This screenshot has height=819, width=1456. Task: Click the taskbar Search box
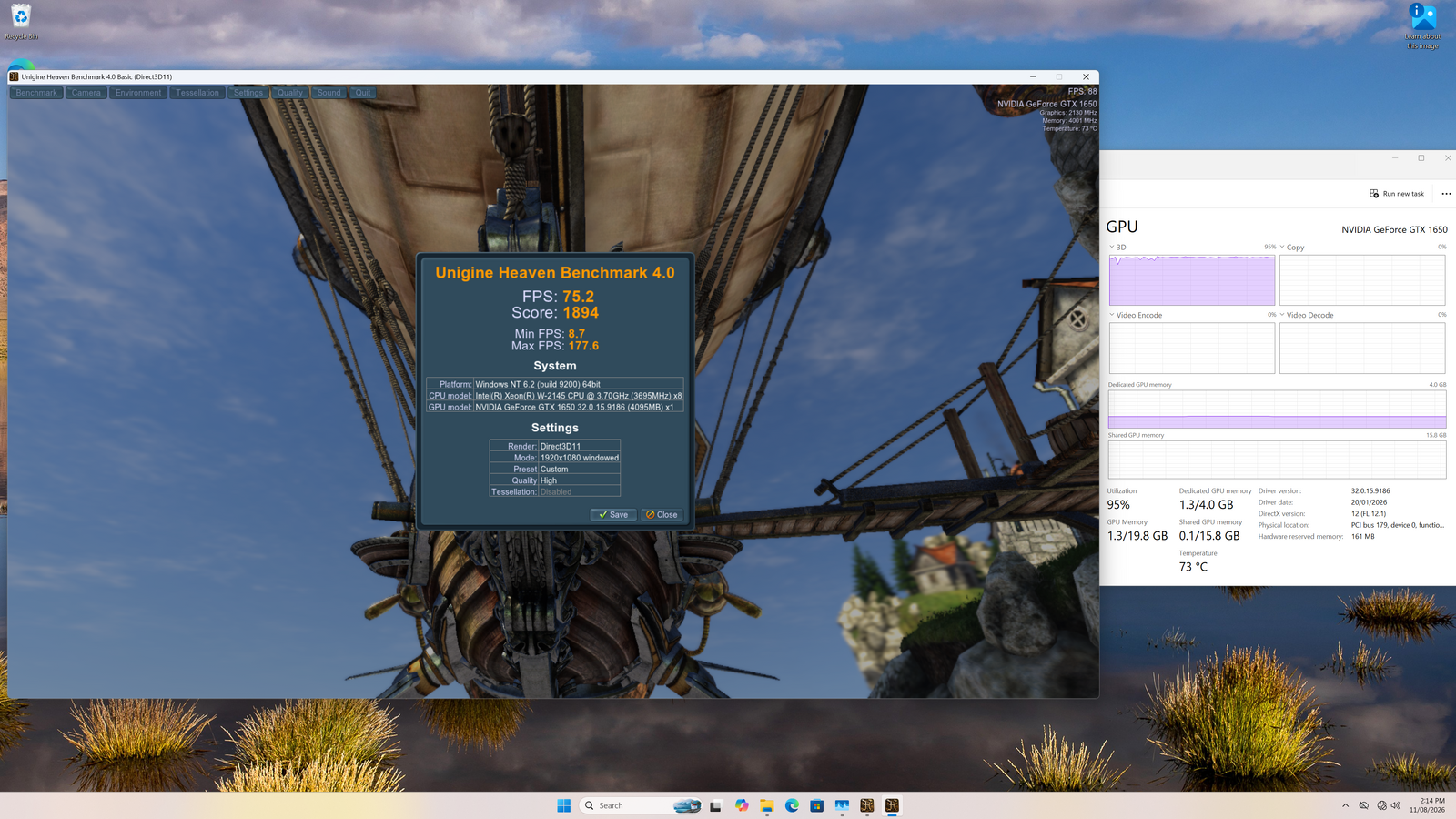tap(642, 805)
